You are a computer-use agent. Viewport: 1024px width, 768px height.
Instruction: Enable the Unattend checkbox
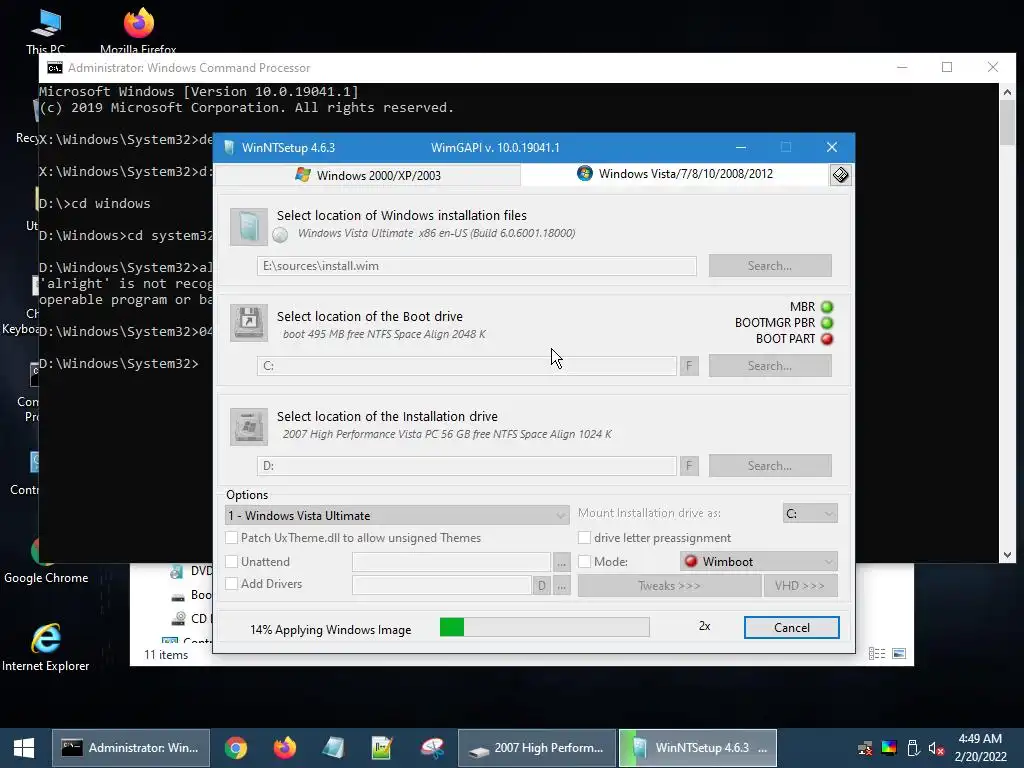[x=231, y=562]
